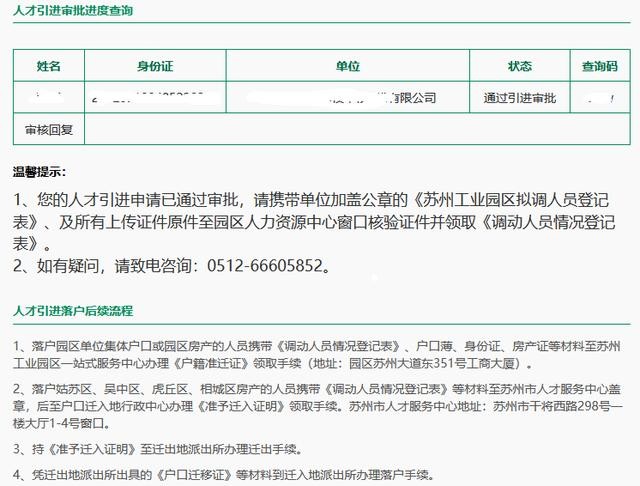Screen dimensions: 640x486
Task: Select the 单位 column header
Action: tap(347, 66)
